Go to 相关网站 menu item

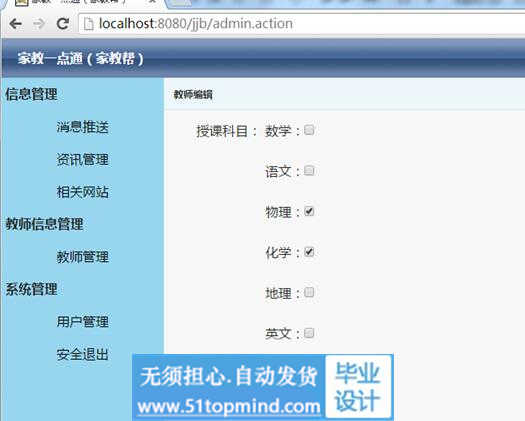point(82,192)
